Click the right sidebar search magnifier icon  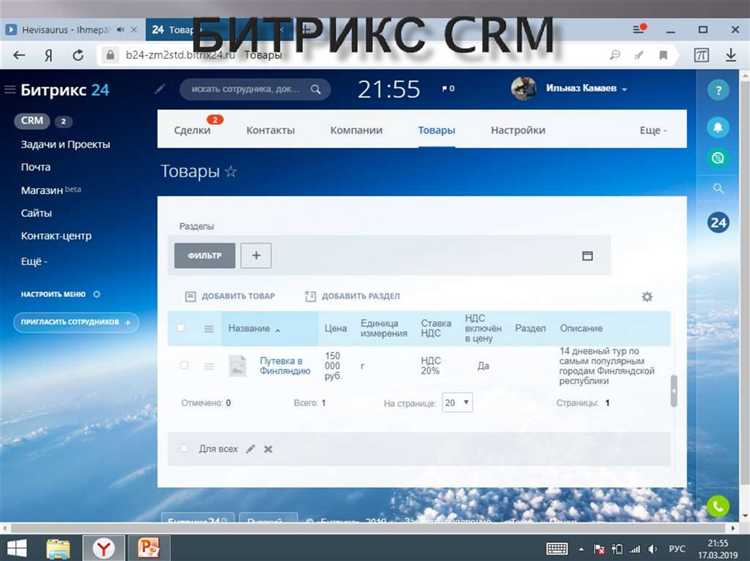[x=718, y=188]
